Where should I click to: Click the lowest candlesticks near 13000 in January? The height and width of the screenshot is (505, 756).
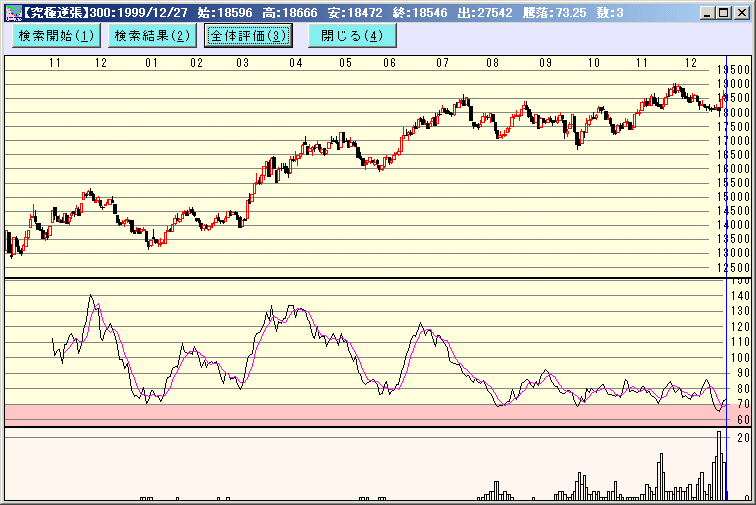[x=150, y=242]
